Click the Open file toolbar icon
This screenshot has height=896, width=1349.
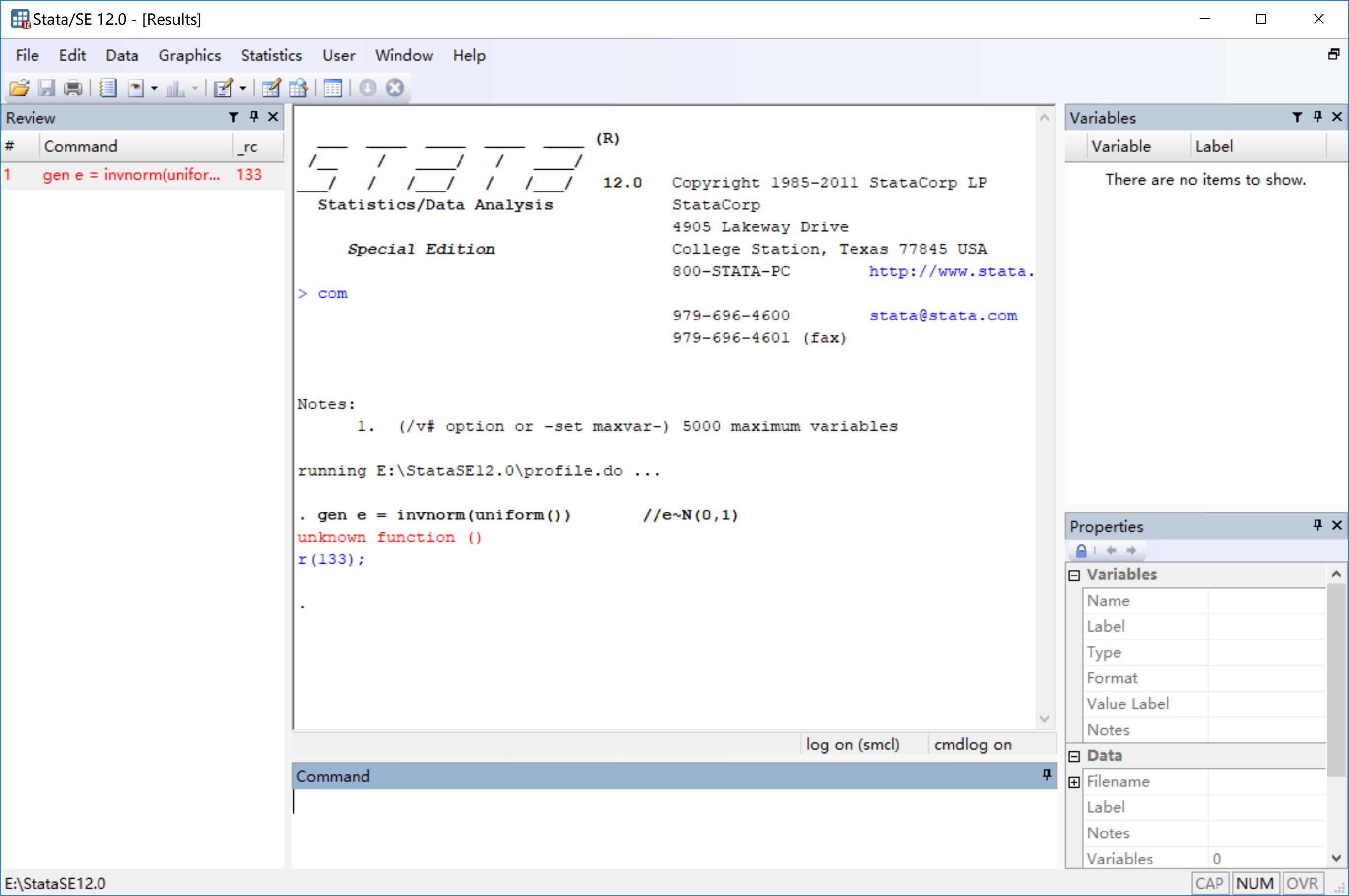[19, 88]
